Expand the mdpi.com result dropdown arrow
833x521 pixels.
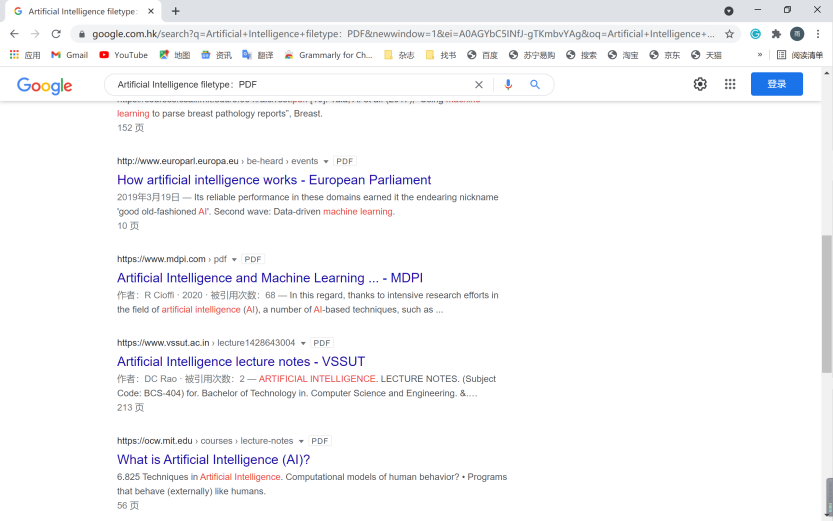click(x=234, y=260)
